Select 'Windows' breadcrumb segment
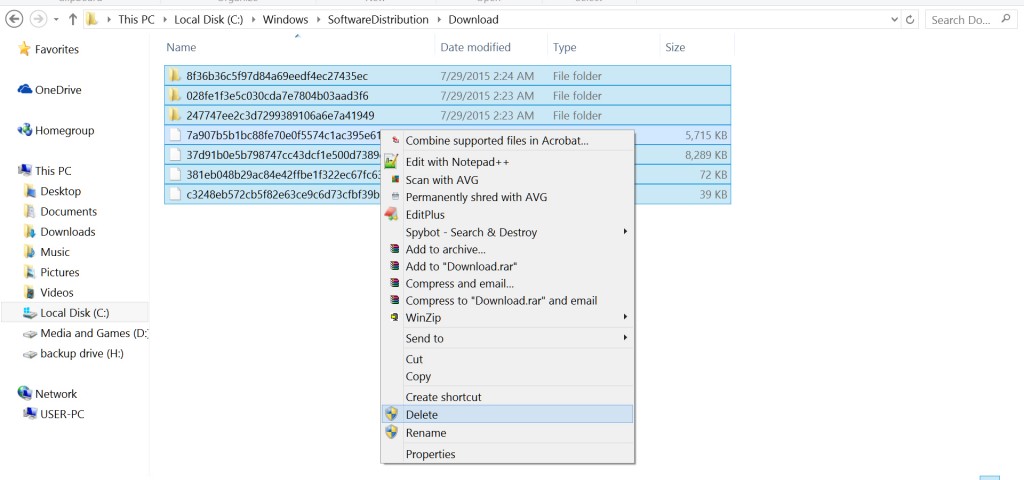 tap(285, 20)
